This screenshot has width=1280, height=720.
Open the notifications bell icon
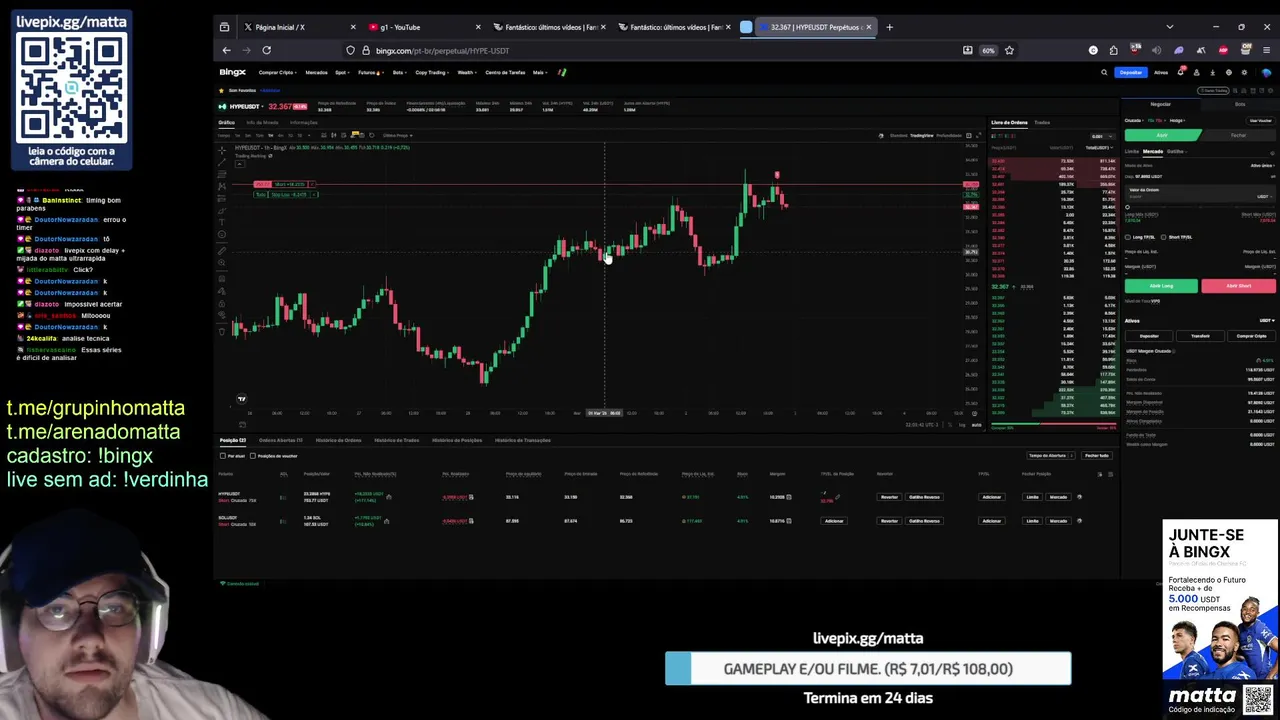(1180, 72)
